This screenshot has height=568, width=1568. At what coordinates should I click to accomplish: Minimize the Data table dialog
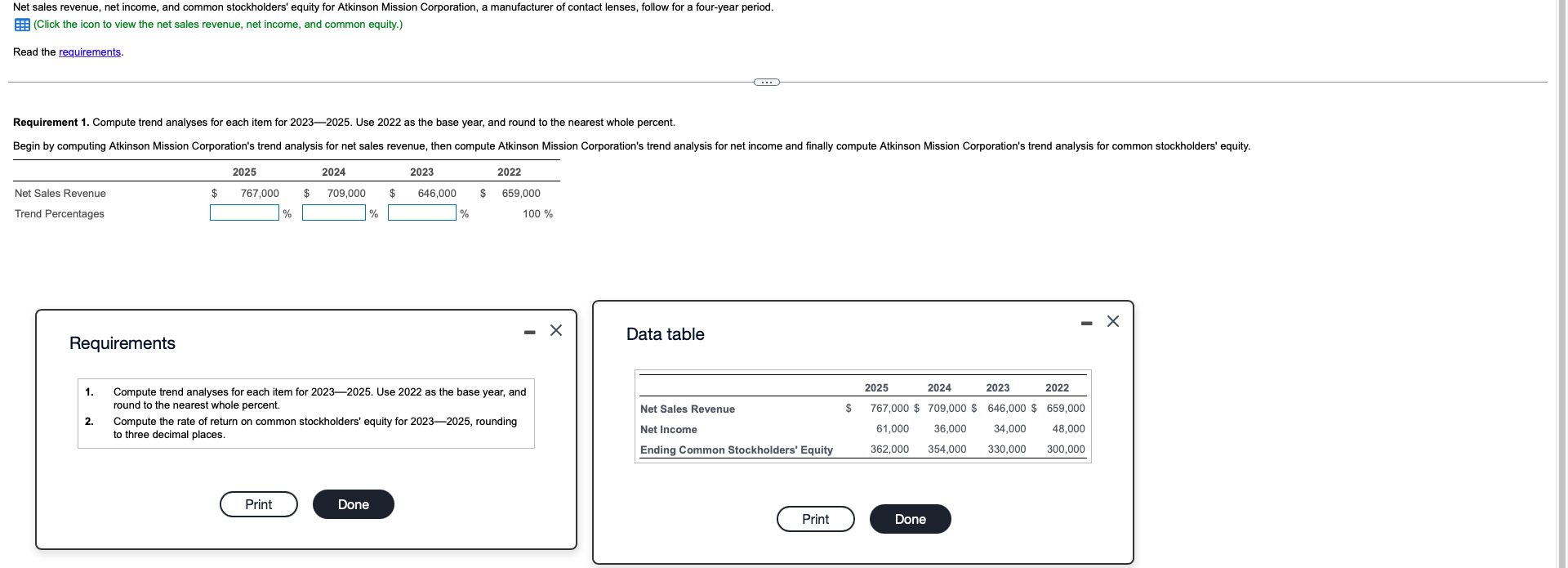(1086, 323)
